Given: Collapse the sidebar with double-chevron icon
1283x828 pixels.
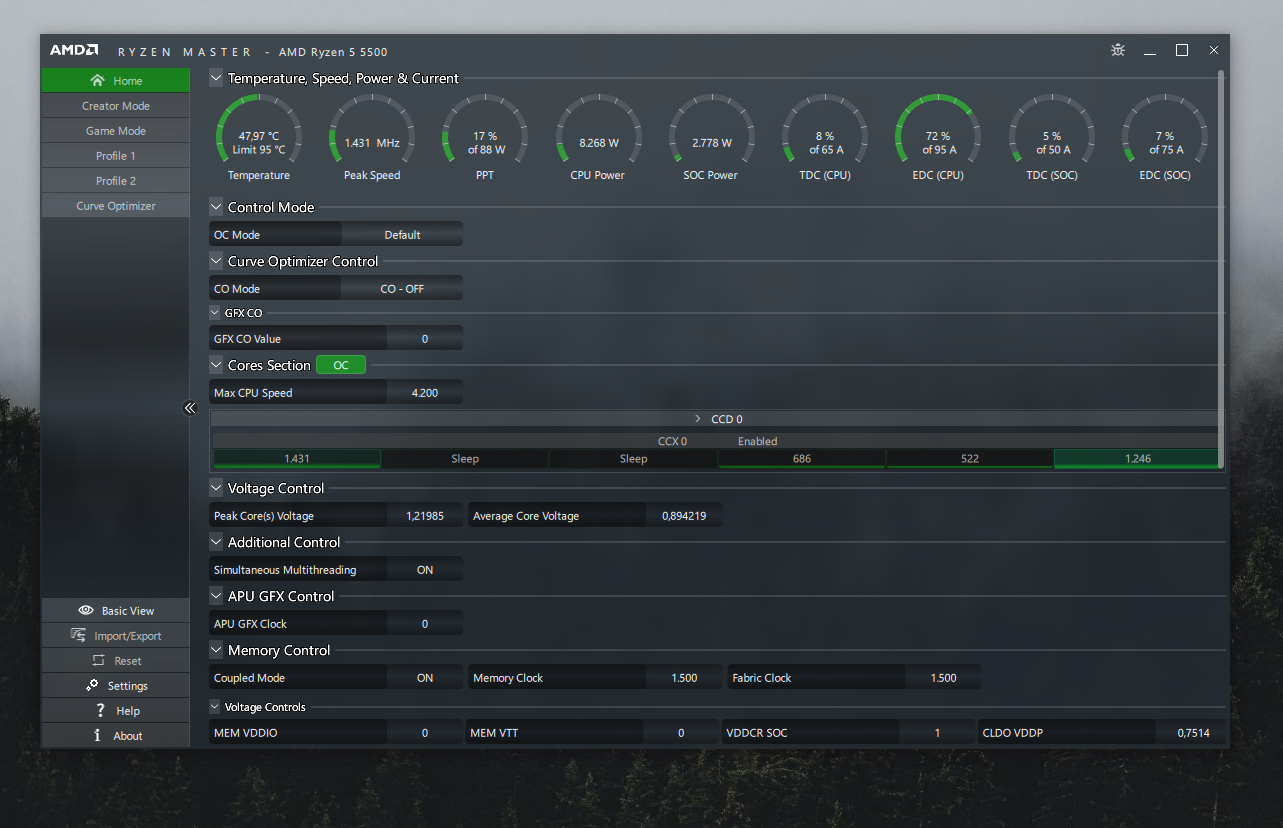Looking at the screenshot, I should [190, 408].
